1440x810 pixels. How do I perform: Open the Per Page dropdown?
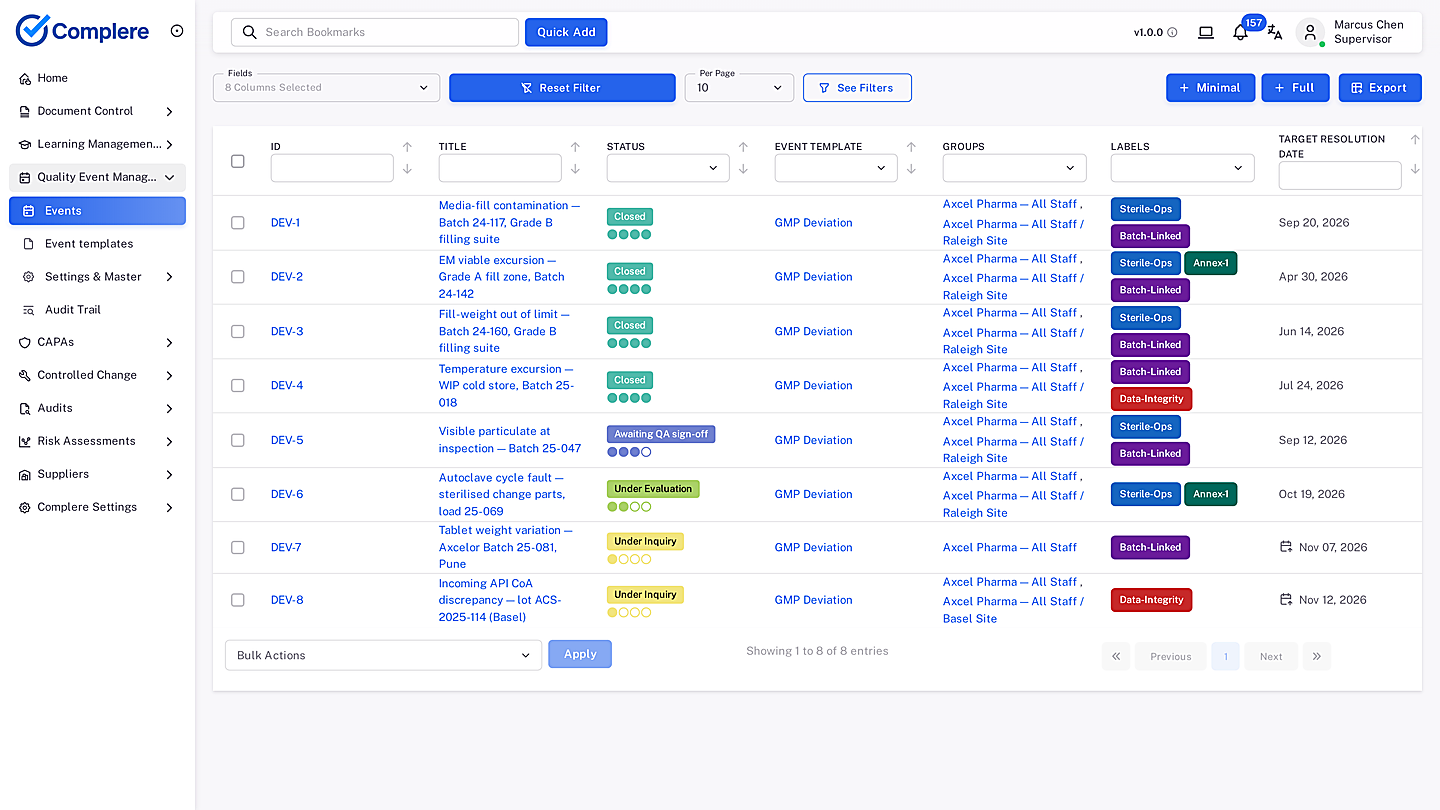pos(739,88)
